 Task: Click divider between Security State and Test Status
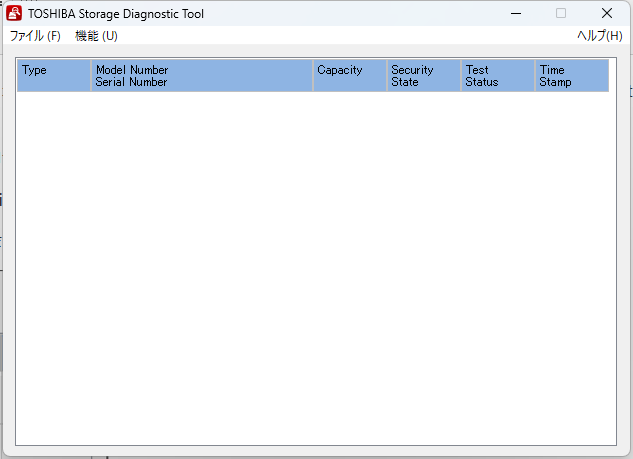pos(461,76)
